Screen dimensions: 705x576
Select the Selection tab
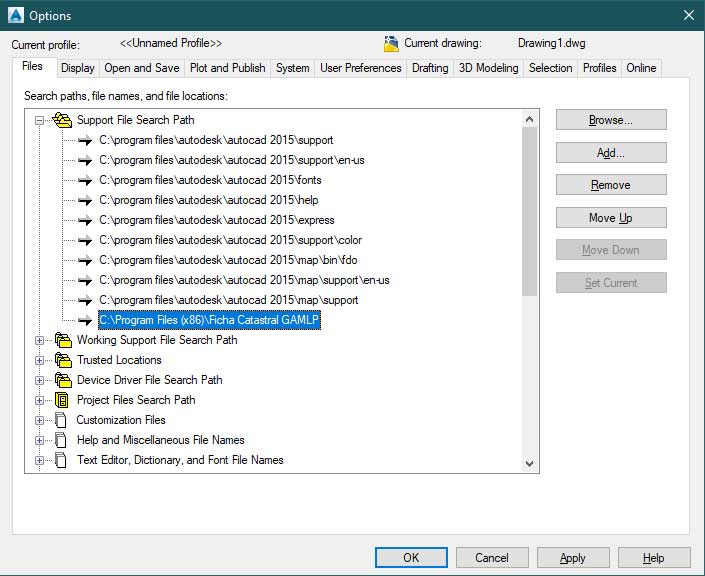(550, 68)
